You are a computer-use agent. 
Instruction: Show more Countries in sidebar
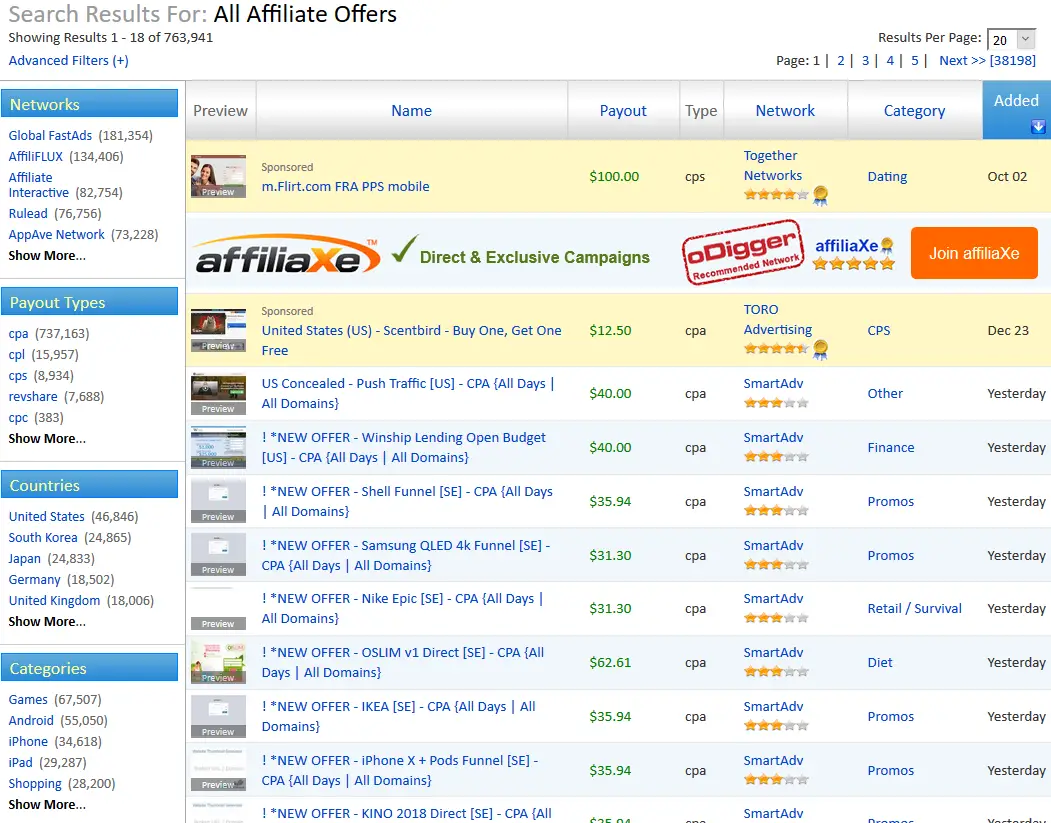[x=47, y=621]
